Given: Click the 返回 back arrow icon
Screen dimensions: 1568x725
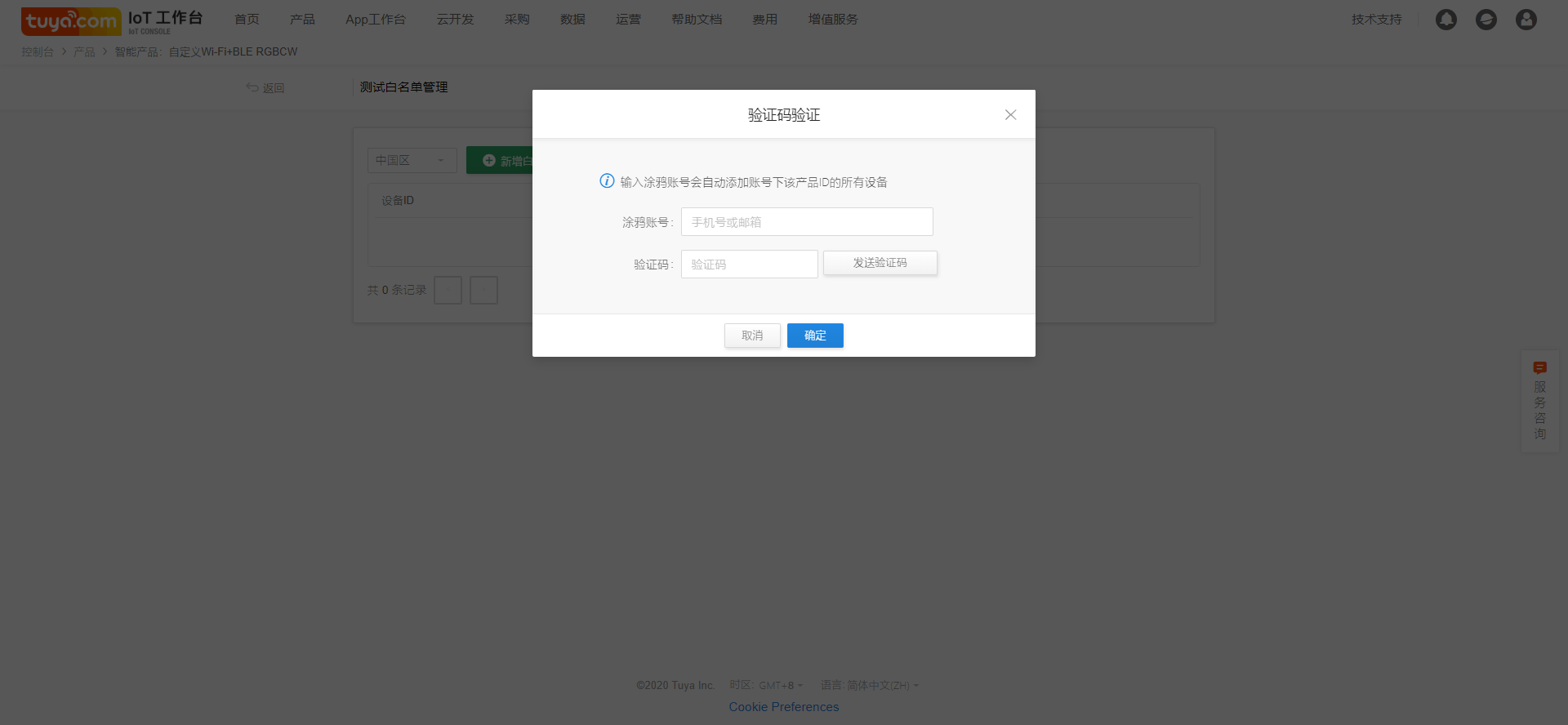Looking at the screenshot, I should tap(252, 87).
